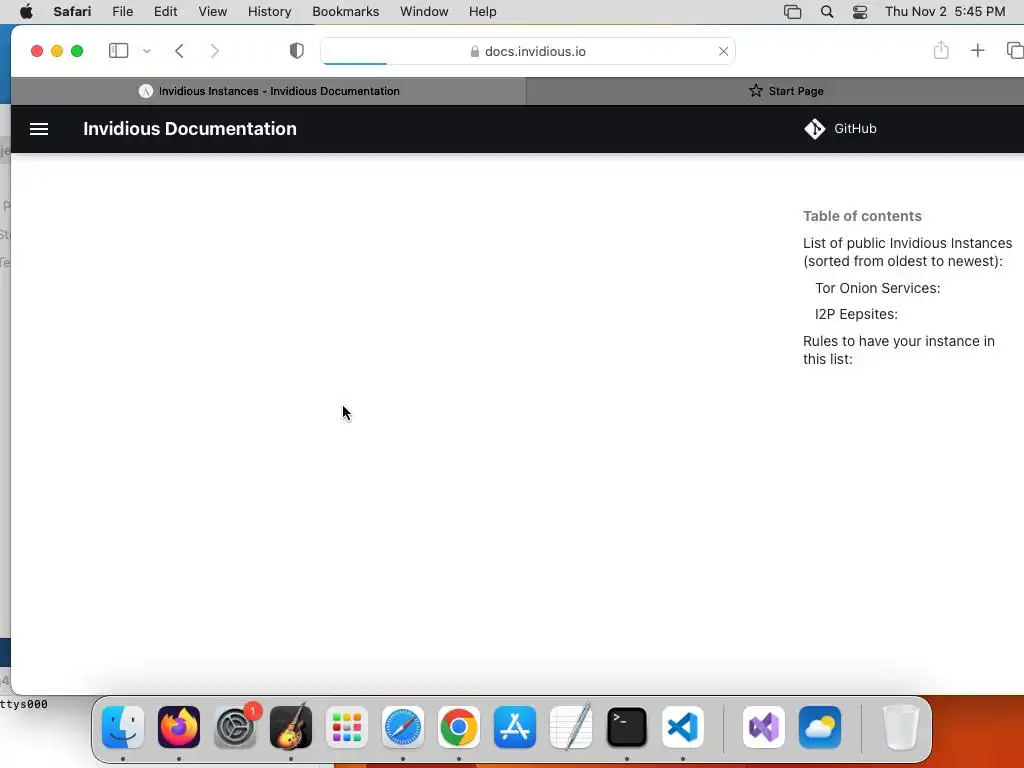Screen dimensions: 1024x768
Task: Add a new tab with plus button
Action: (x=977, y=50)
